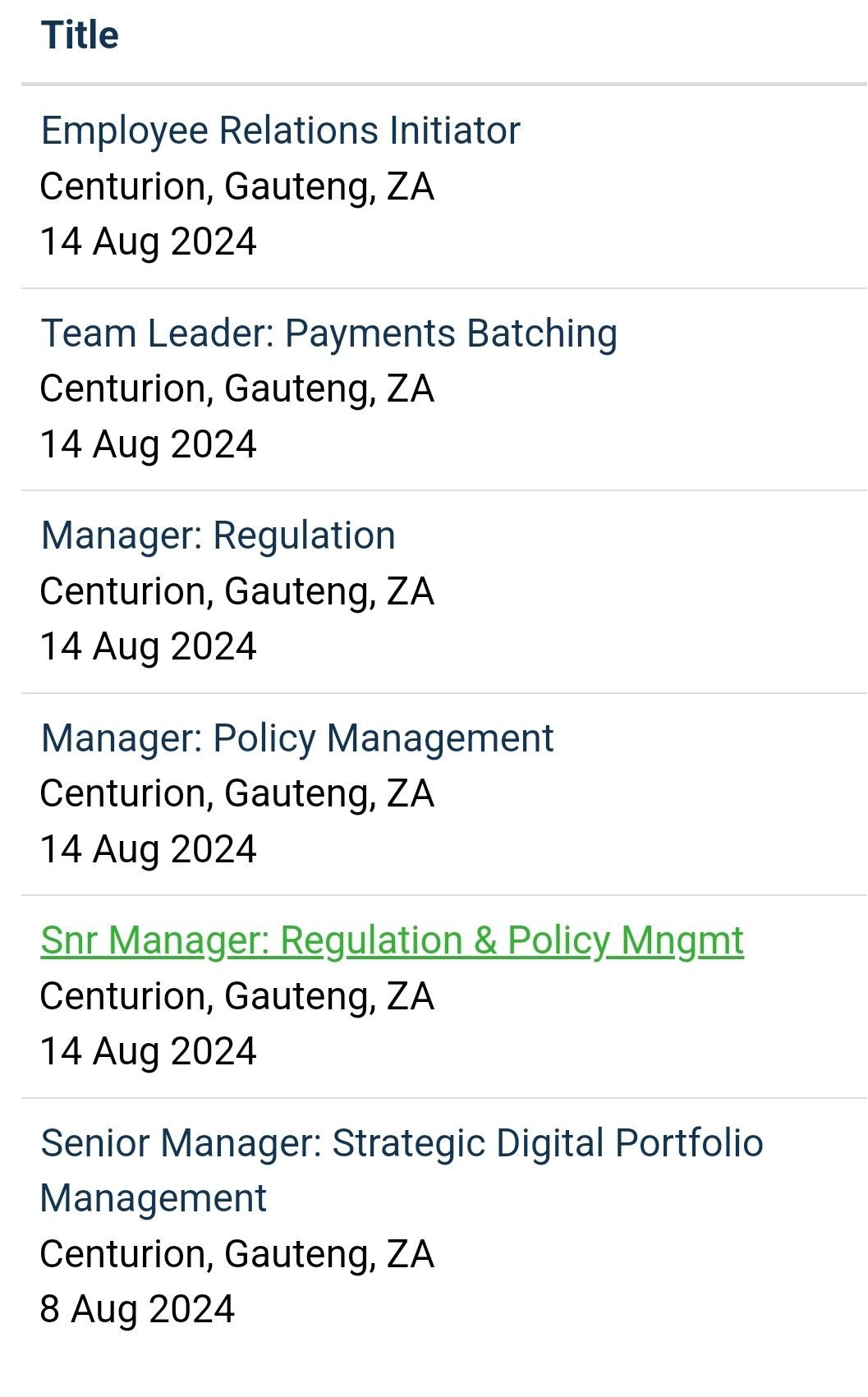Image resolution: width=868 pixels, height=1397 pixels.
Task: Click location under Employee Relations Initiator
Action: click(237, 186)
